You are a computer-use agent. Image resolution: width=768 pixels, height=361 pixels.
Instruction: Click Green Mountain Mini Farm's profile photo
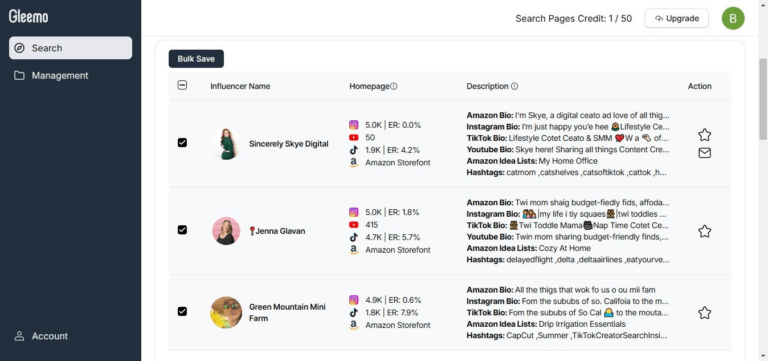[x=226, y=313]
